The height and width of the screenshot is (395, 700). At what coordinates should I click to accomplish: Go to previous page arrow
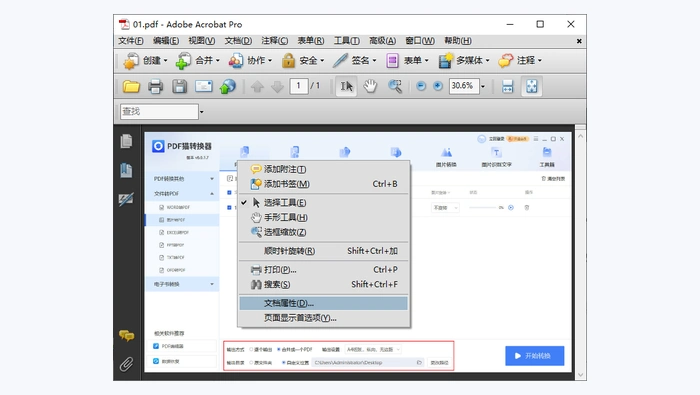click(x=257, y=86)
